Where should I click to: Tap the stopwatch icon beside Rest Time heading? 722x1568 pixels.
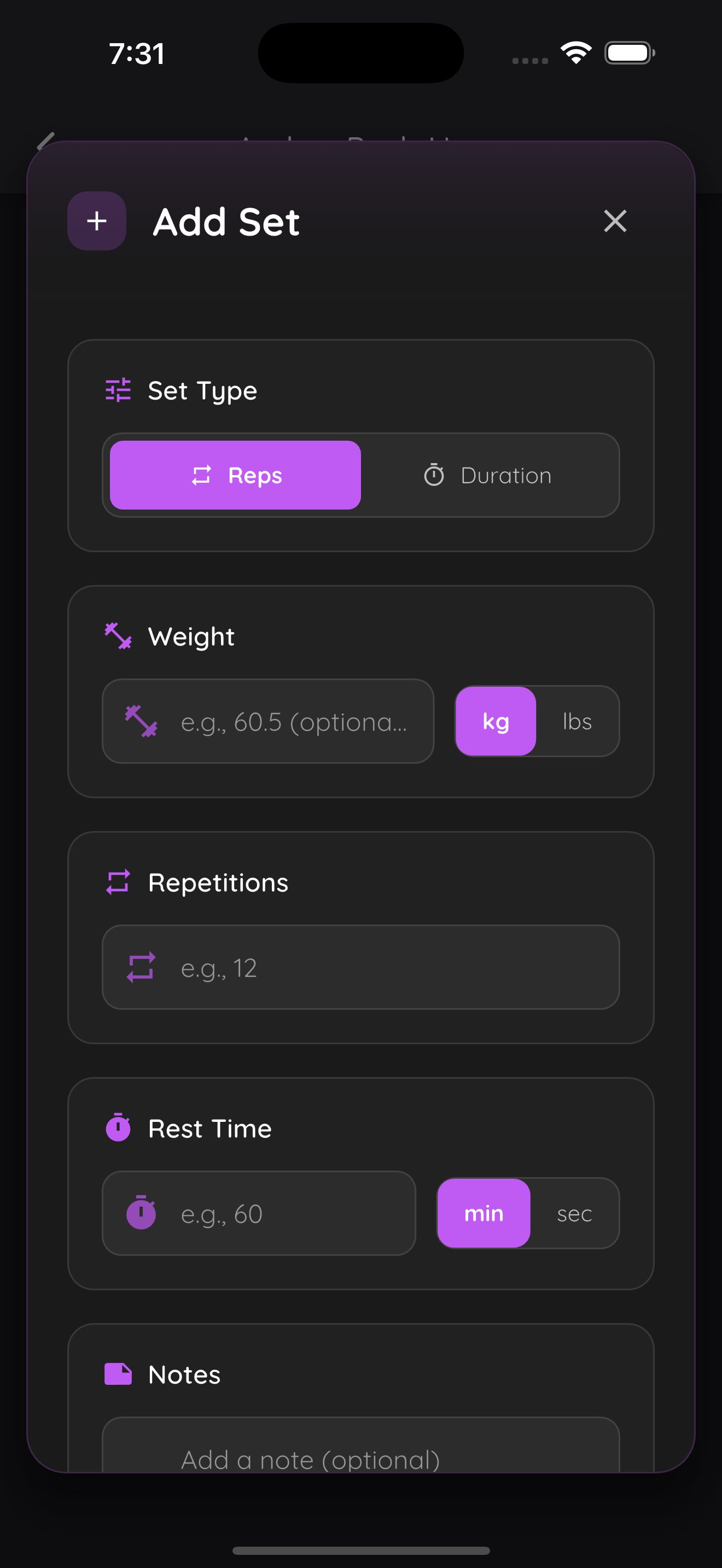pos(118,1128)
